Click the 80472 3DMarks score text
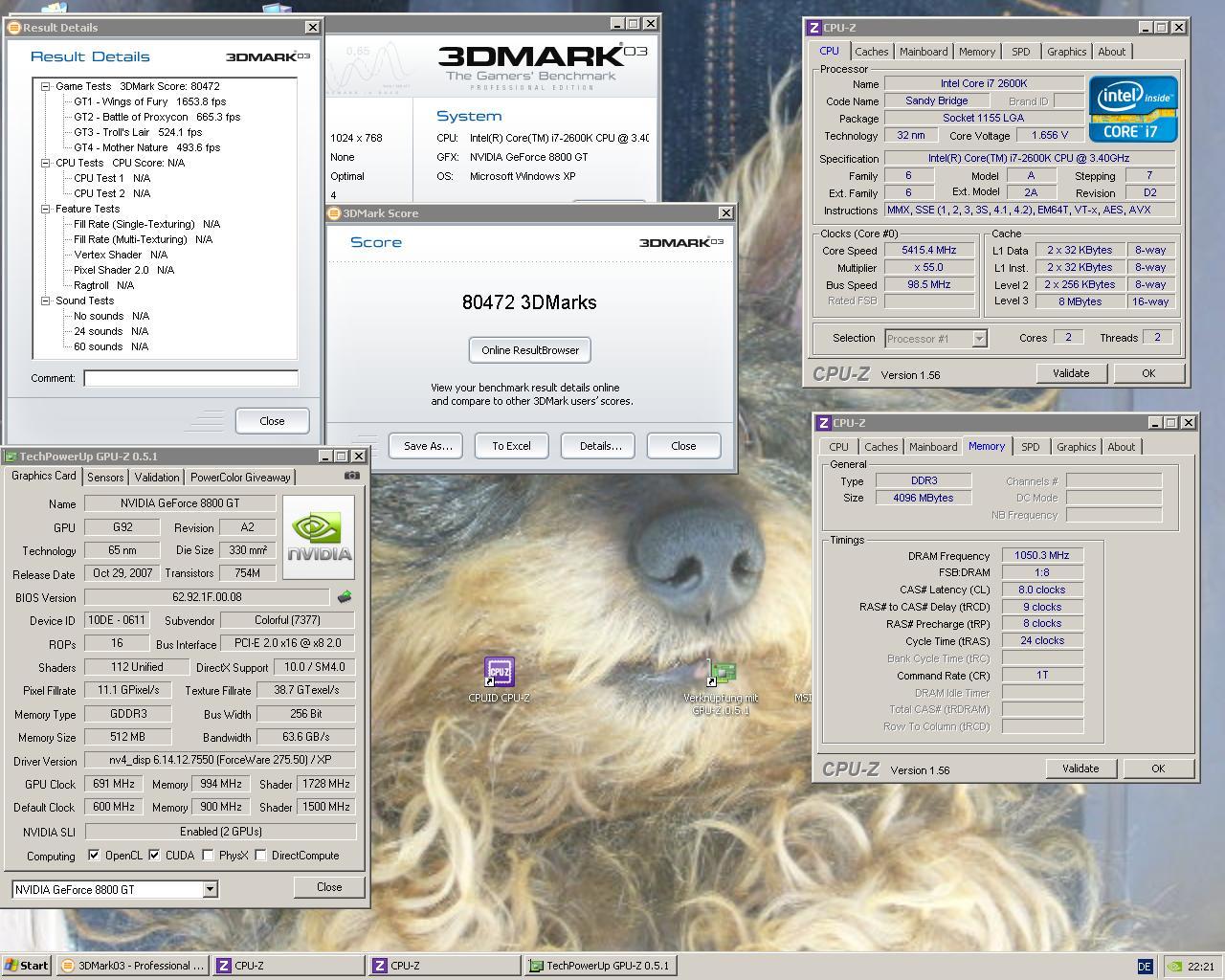 point(529,302)
